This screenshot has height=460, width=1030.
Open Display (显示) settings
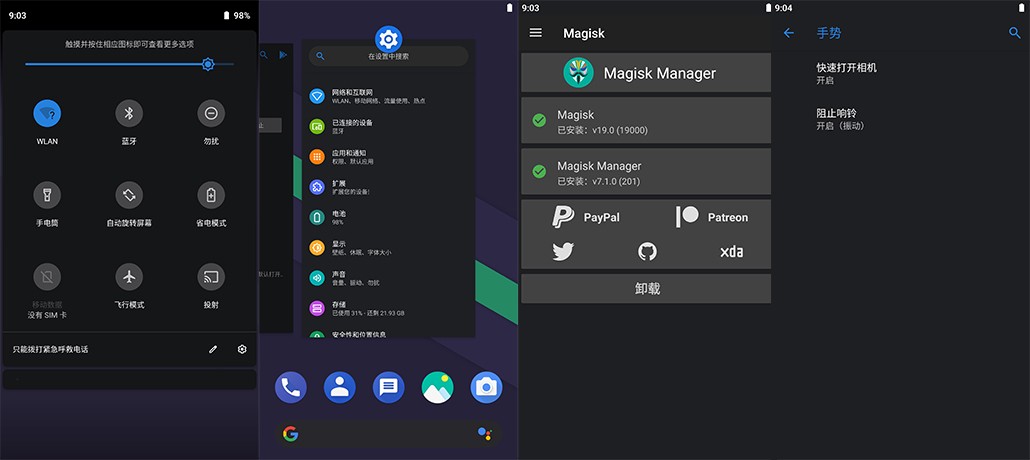pos(388,247)
